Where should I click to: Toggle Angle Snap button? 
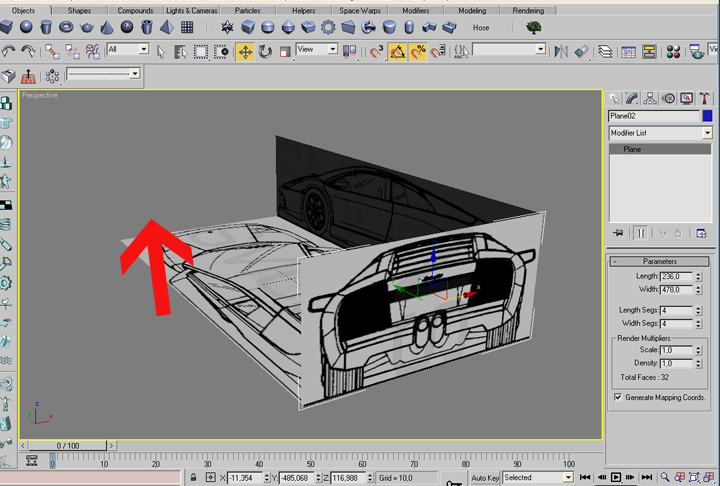coord(397,51)
